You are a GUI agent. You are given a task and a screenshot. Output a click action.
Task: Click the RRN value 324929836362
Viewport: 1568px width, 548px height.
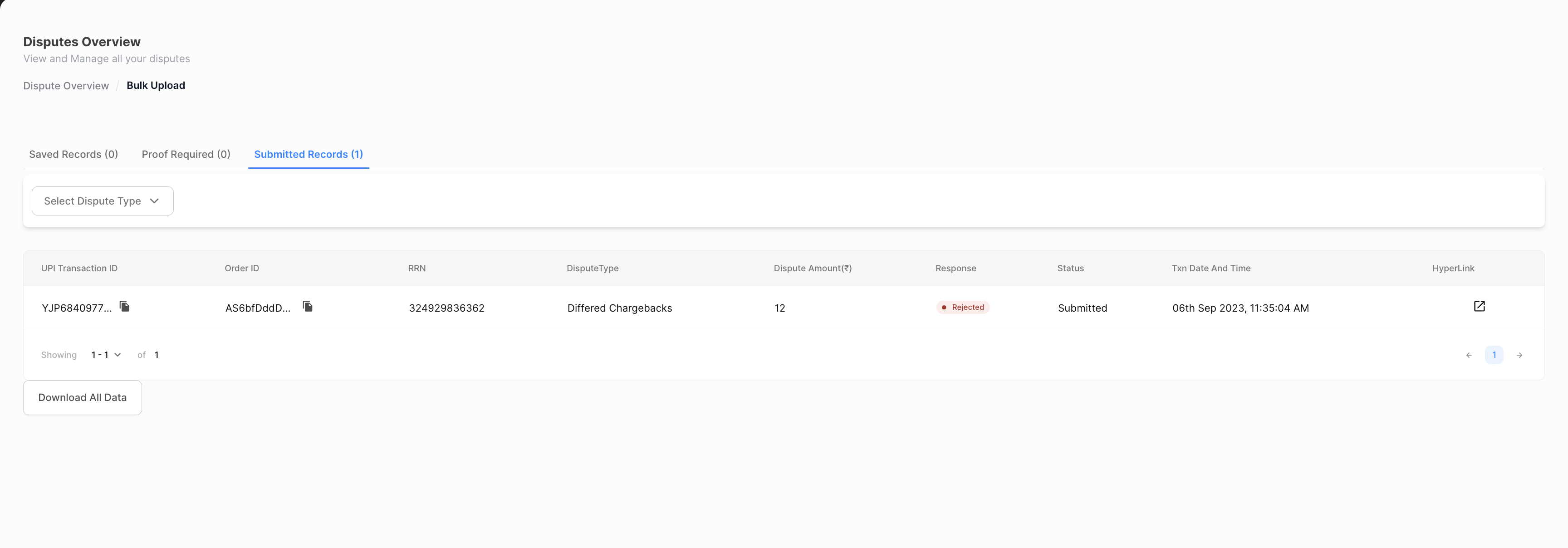(446, 308)
